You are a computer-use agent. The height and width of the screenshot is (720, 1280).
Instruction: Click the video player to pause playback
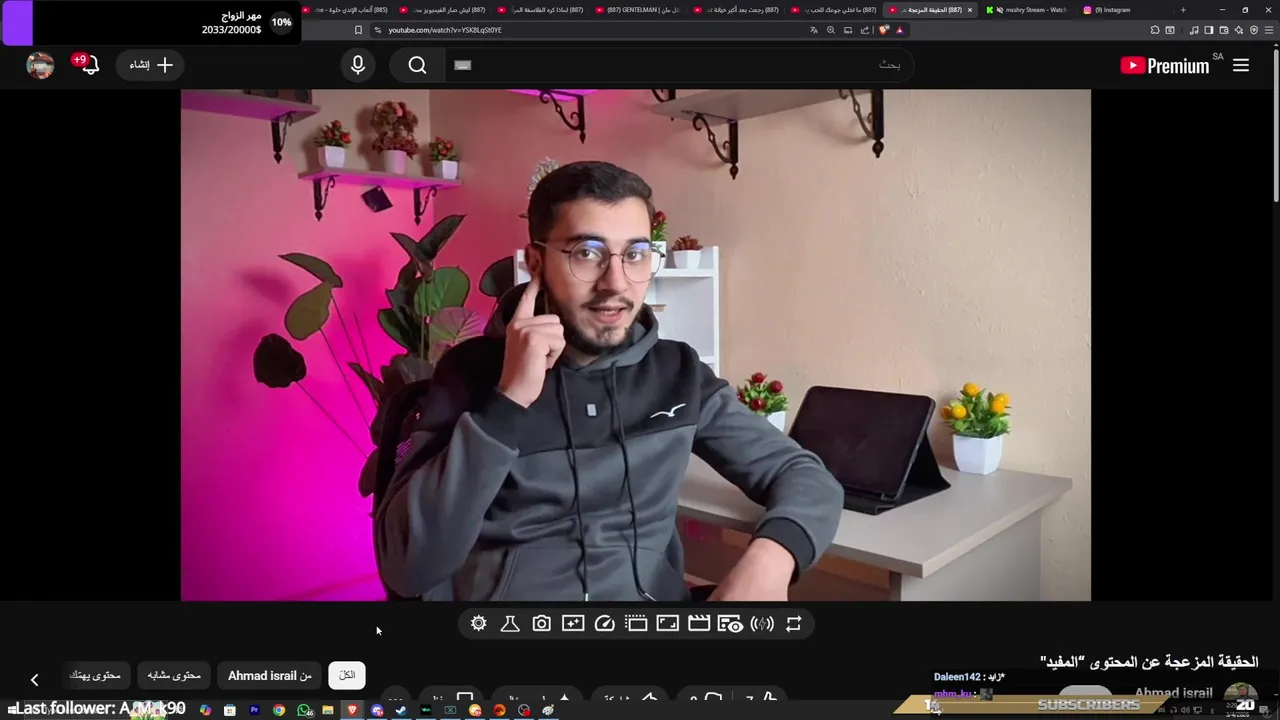(x=636, y=345)
